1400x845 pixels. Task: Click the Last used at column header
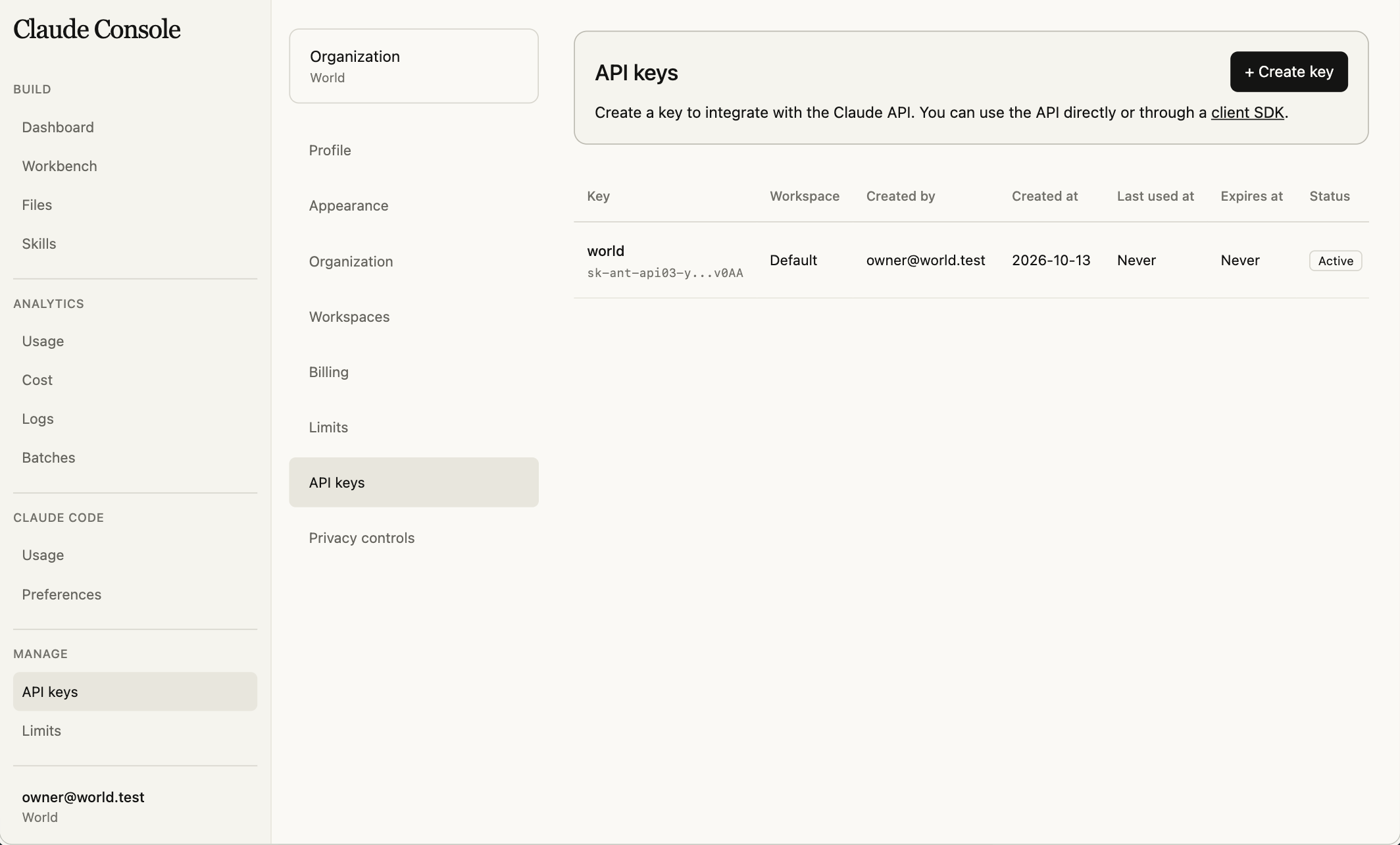[x=1155, y=196]
